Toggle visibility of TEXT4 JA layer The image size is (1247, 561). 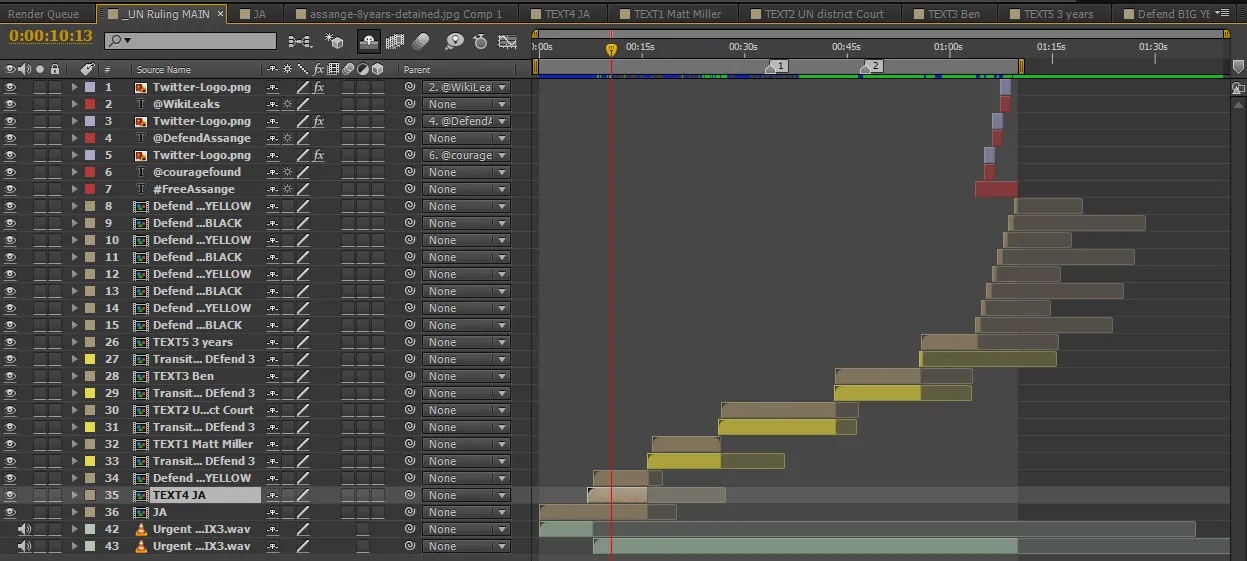pyautogui.click(x=11, y=495)
